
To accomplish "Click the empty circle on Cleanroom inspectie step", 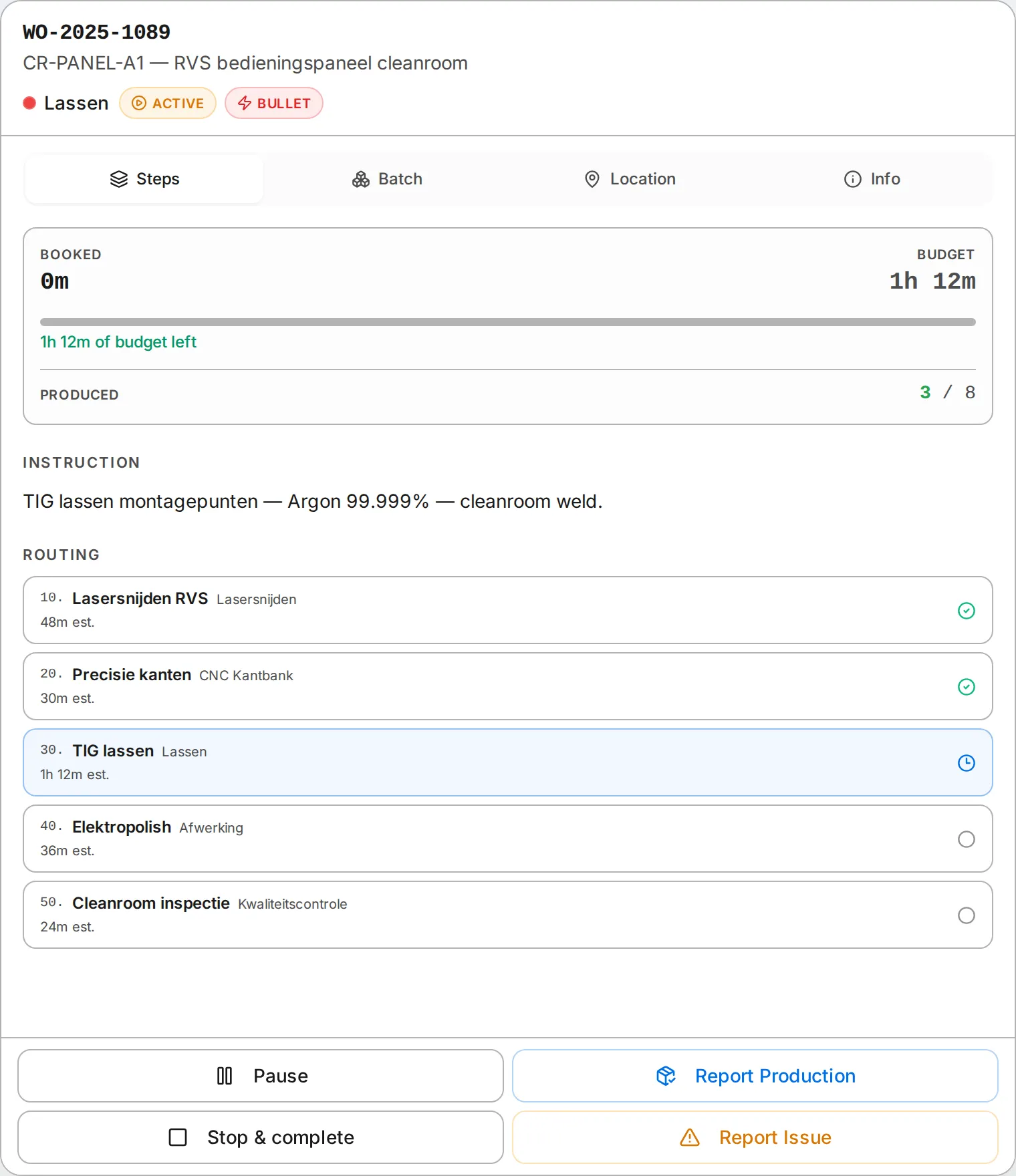I will click(967, 915).
